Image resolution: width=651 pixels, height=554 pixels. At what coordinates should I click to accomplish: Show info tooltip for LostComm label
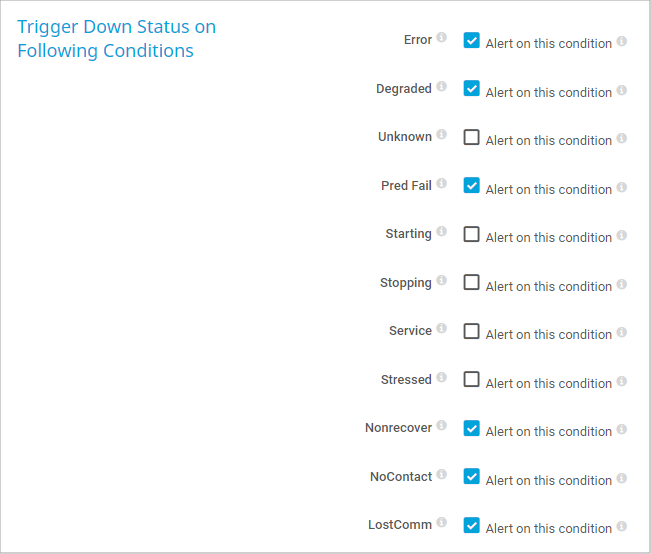[442, 524]
